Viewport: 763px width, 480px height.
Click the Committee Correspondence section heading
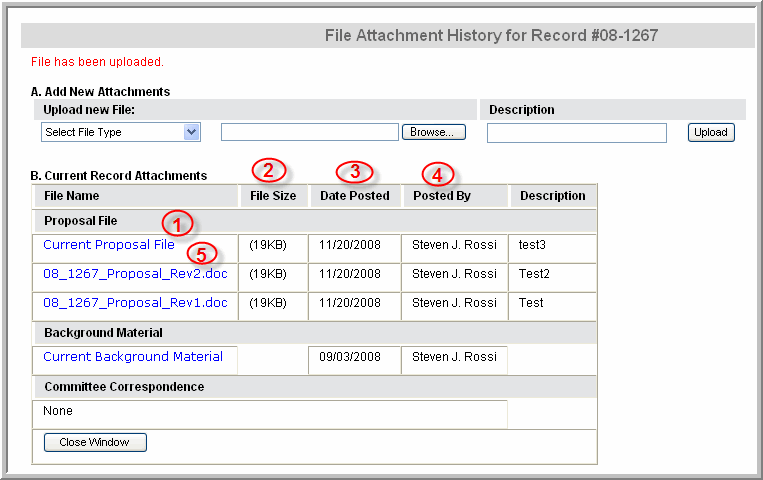point(124,387)
